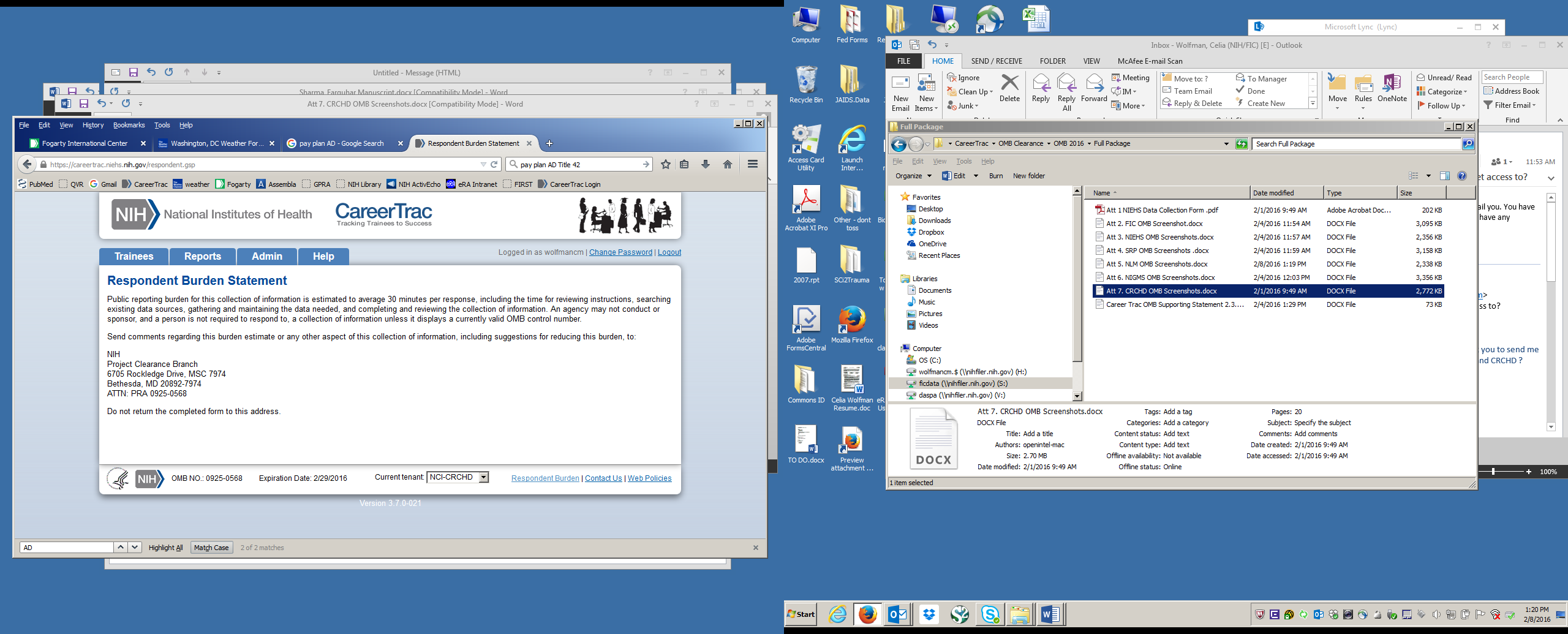1568x634 pixels.
Task: Toggle the Explorer preview pane button
Action: click(x=1445, y=176)
